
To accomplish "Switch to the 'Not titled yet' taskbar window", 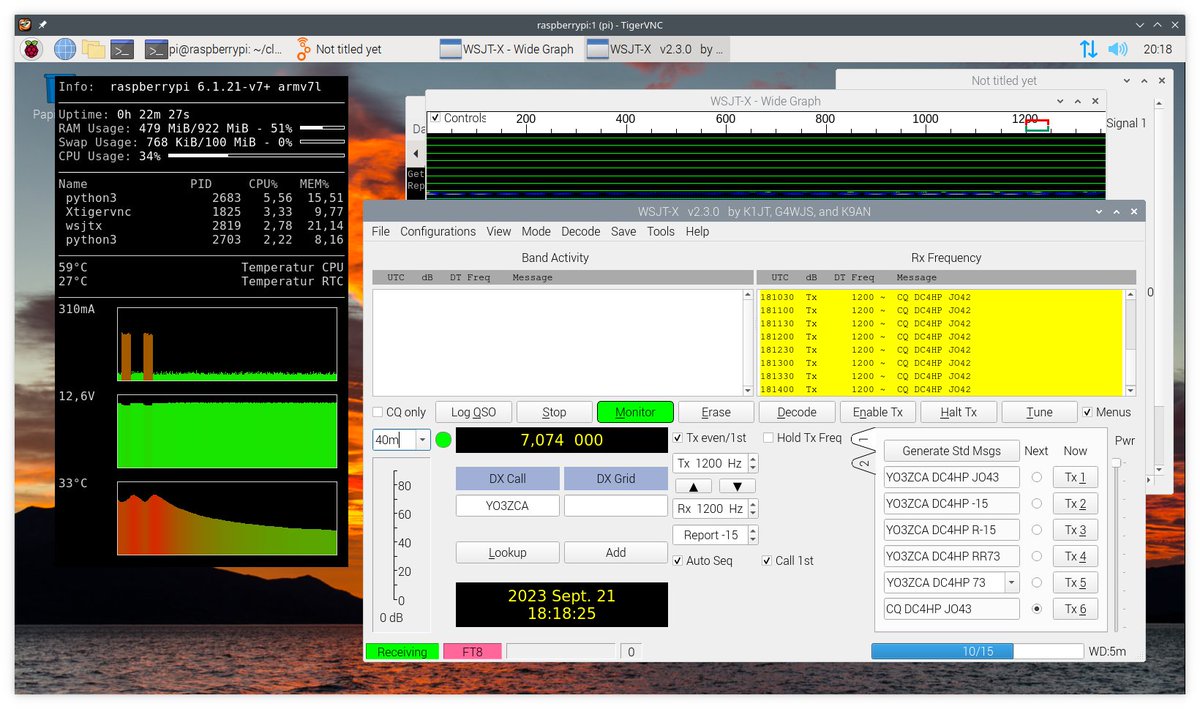I will coord(338,49).
